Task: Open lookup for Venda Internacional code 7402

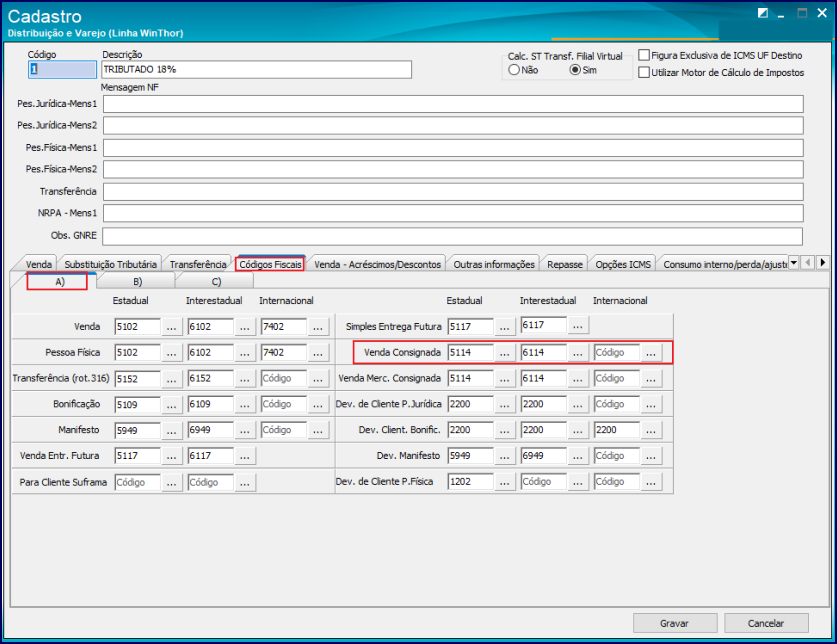Action: tap(318, 327)
